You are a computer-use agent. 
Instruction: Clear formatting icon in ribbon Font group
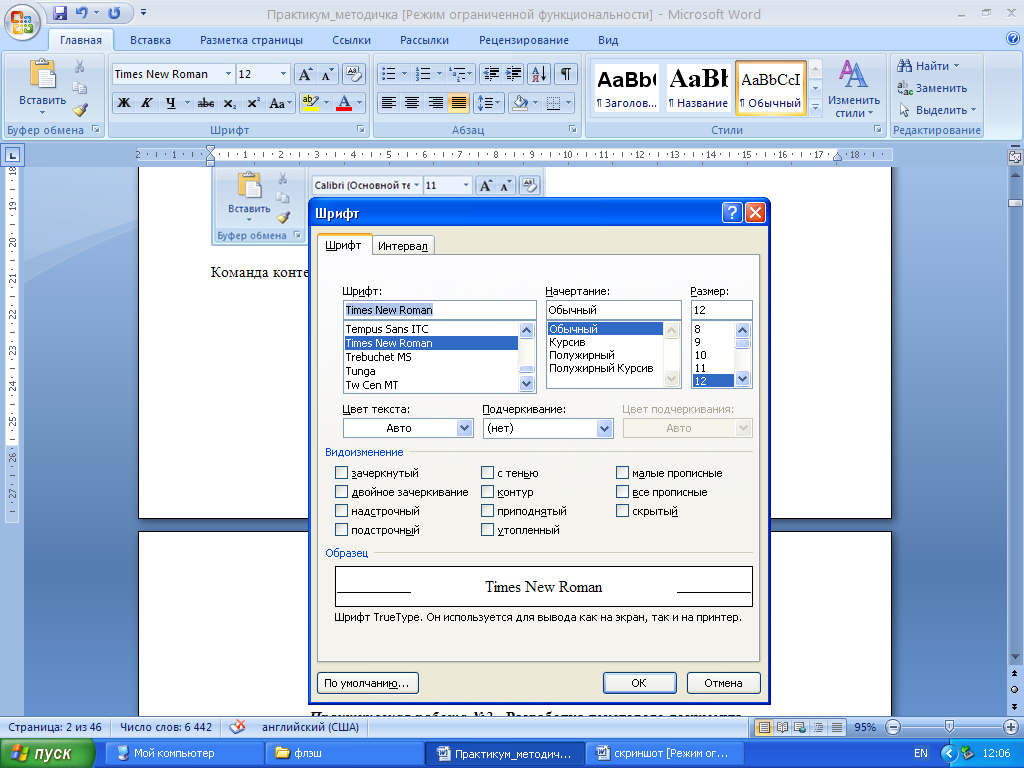point(353,74)
